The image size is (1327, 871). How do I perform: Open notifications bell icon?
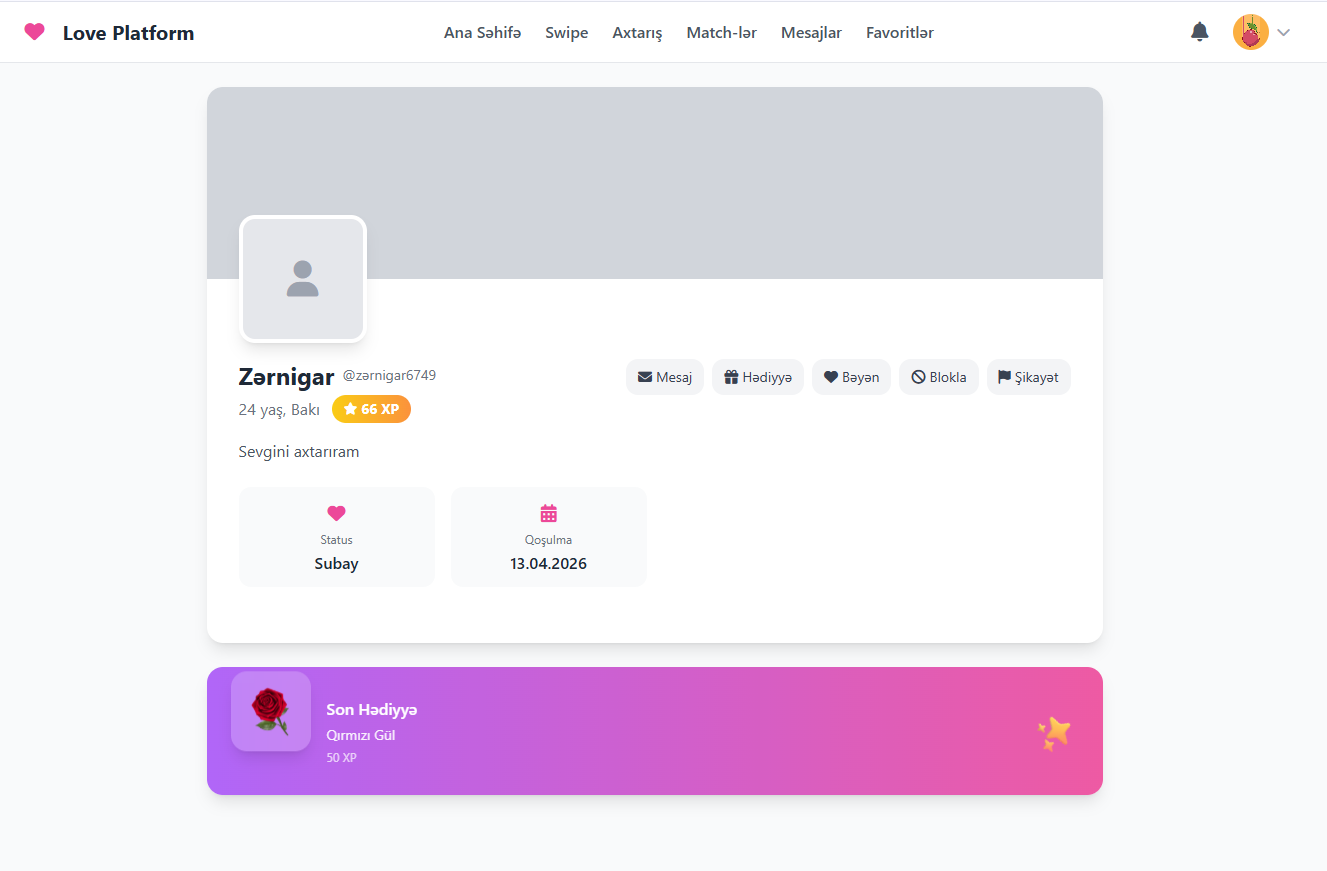click(1199, 32)
